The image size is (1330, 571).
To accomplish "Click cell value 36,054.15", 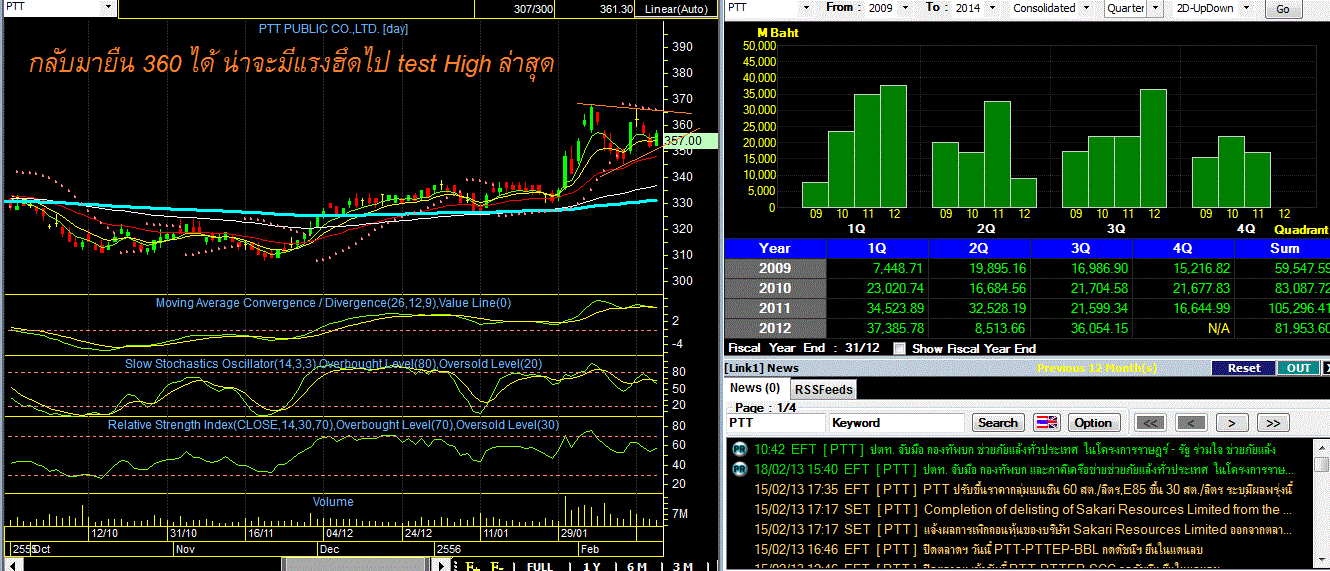I will (x=1099, y=328).
